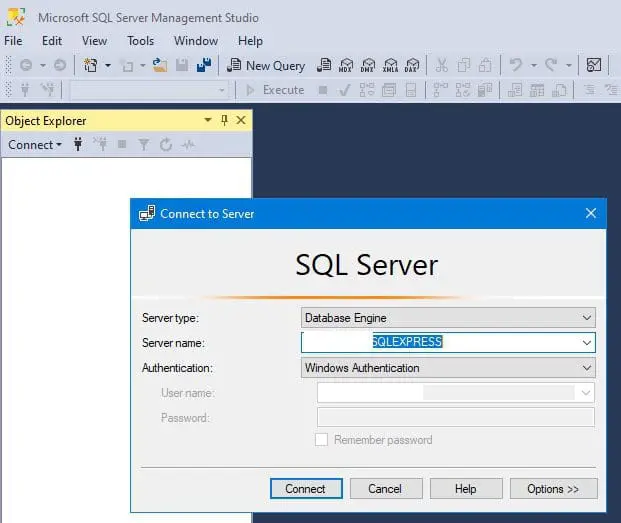Click the Save icon in toolbar
This screenshot has width=621, height=523.
[182, 65]
